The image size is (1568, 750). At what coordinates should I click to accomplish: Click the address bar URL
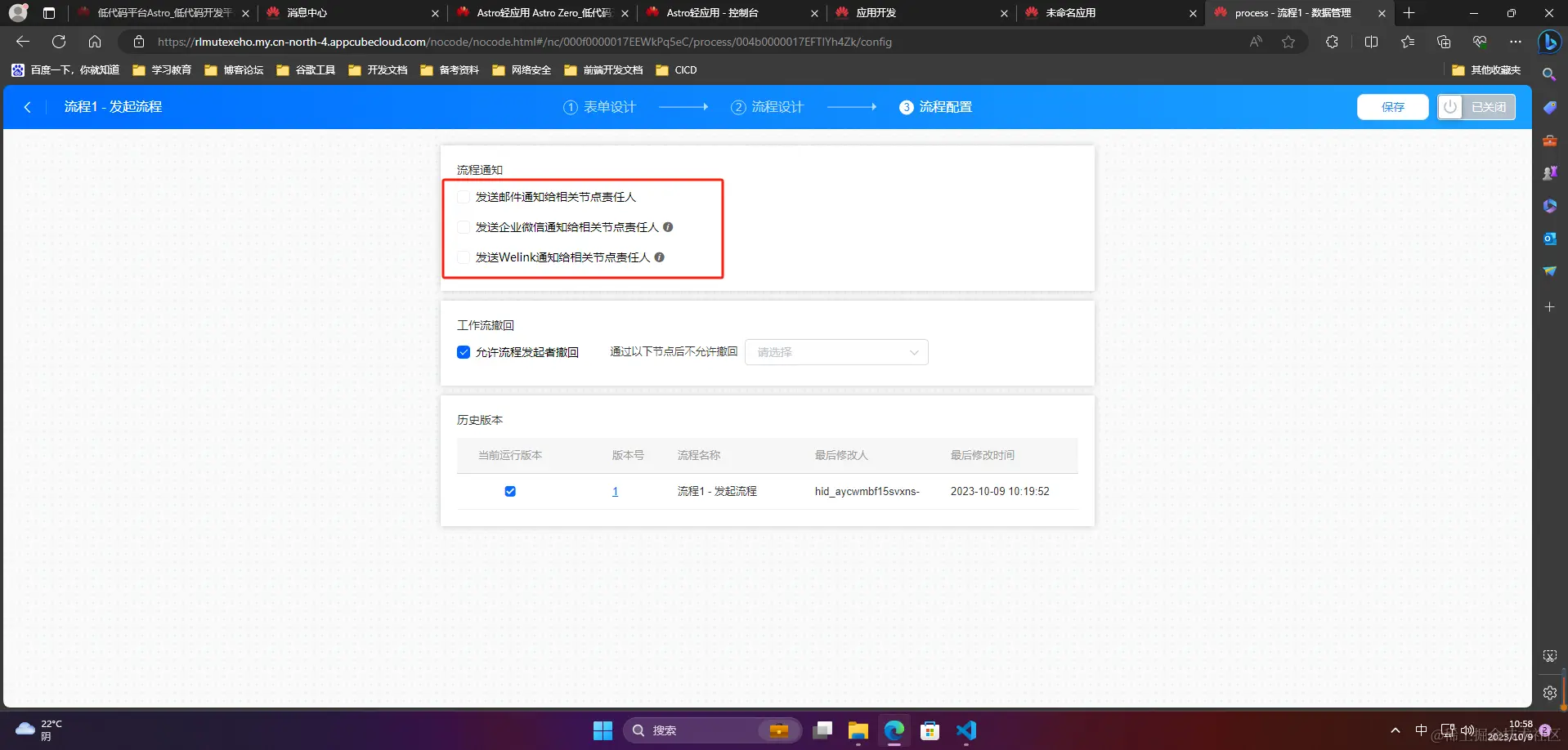coord(524,42)
